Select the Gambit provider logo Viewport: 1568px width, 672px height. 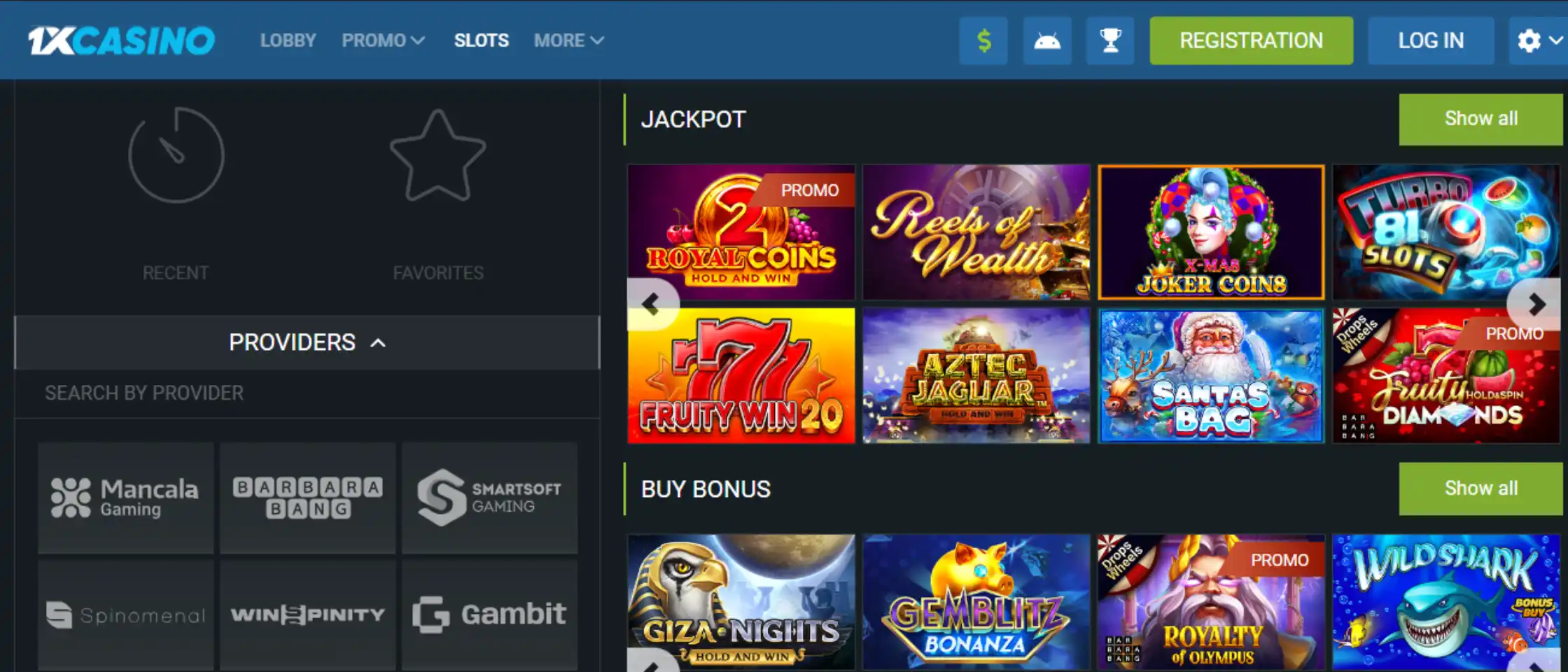click(490, 615)
